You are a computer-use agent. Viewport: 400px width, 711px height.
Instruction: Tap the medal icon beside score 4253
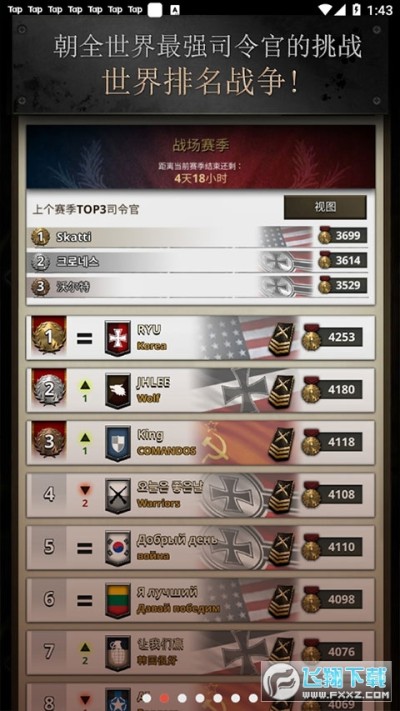(x=311, y=338)
